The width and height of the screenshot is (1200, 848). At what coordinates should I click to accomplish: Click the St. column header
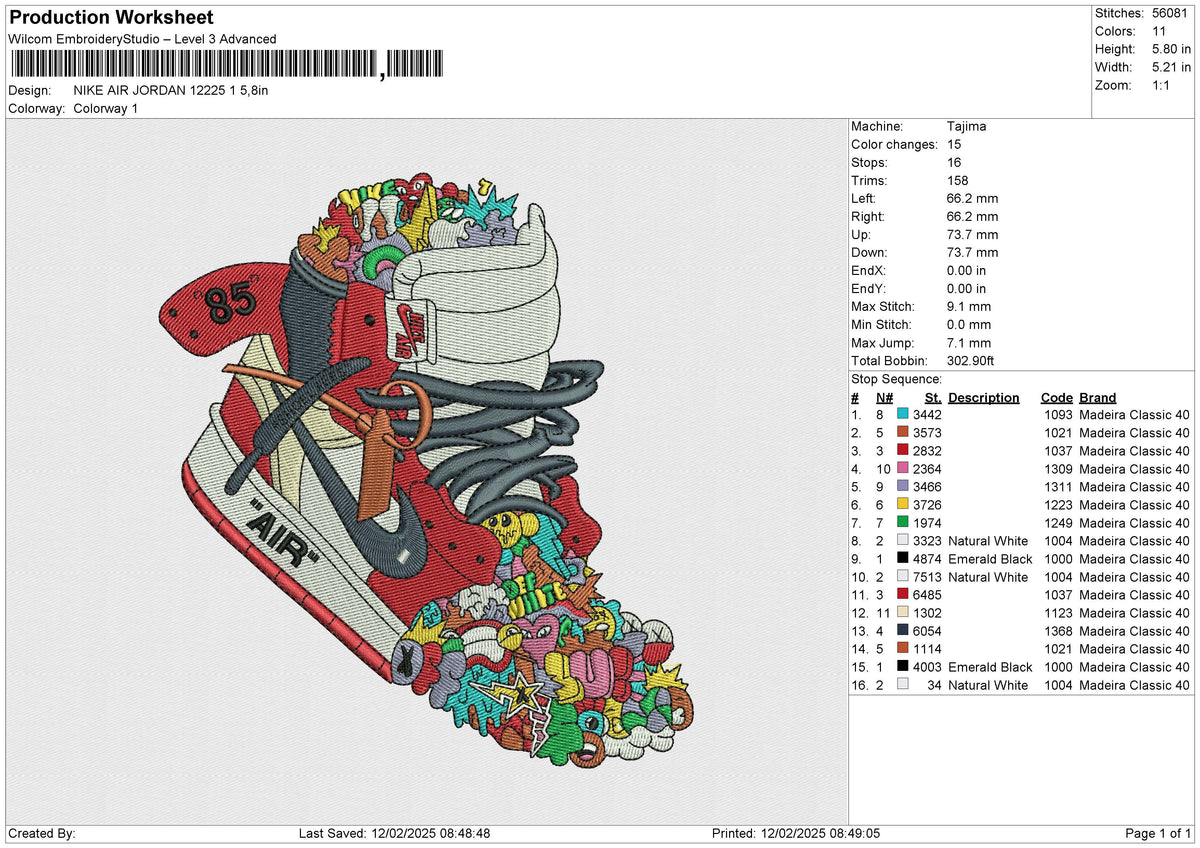point(933,397)
